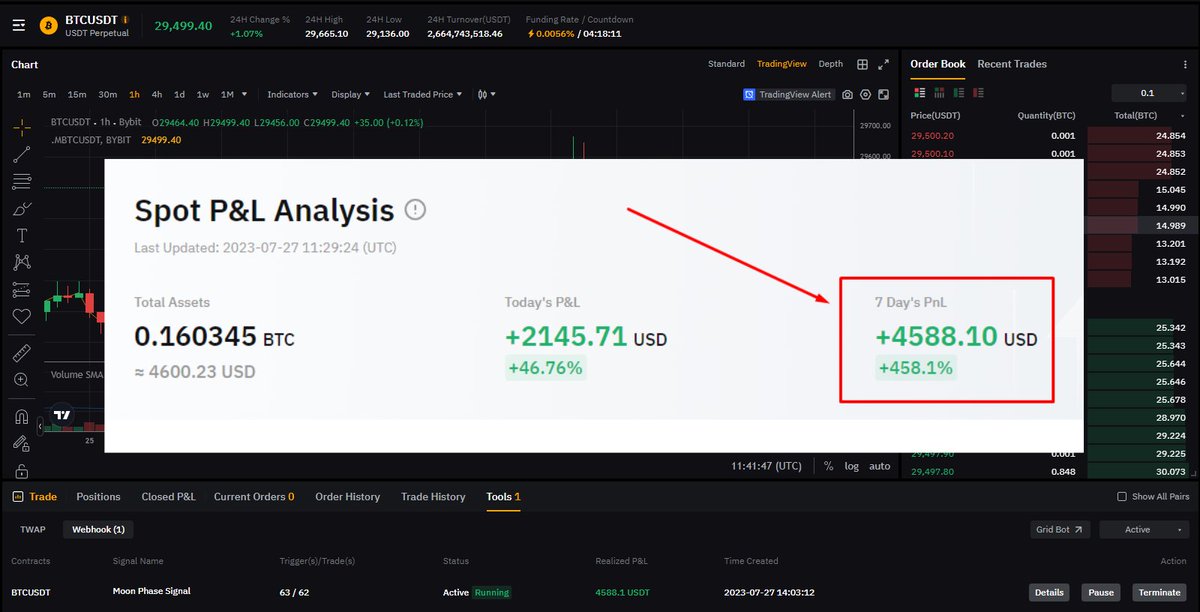1200x612 pixels.
Task: Toggle lock all drawing tools
Action: (22, 470)
